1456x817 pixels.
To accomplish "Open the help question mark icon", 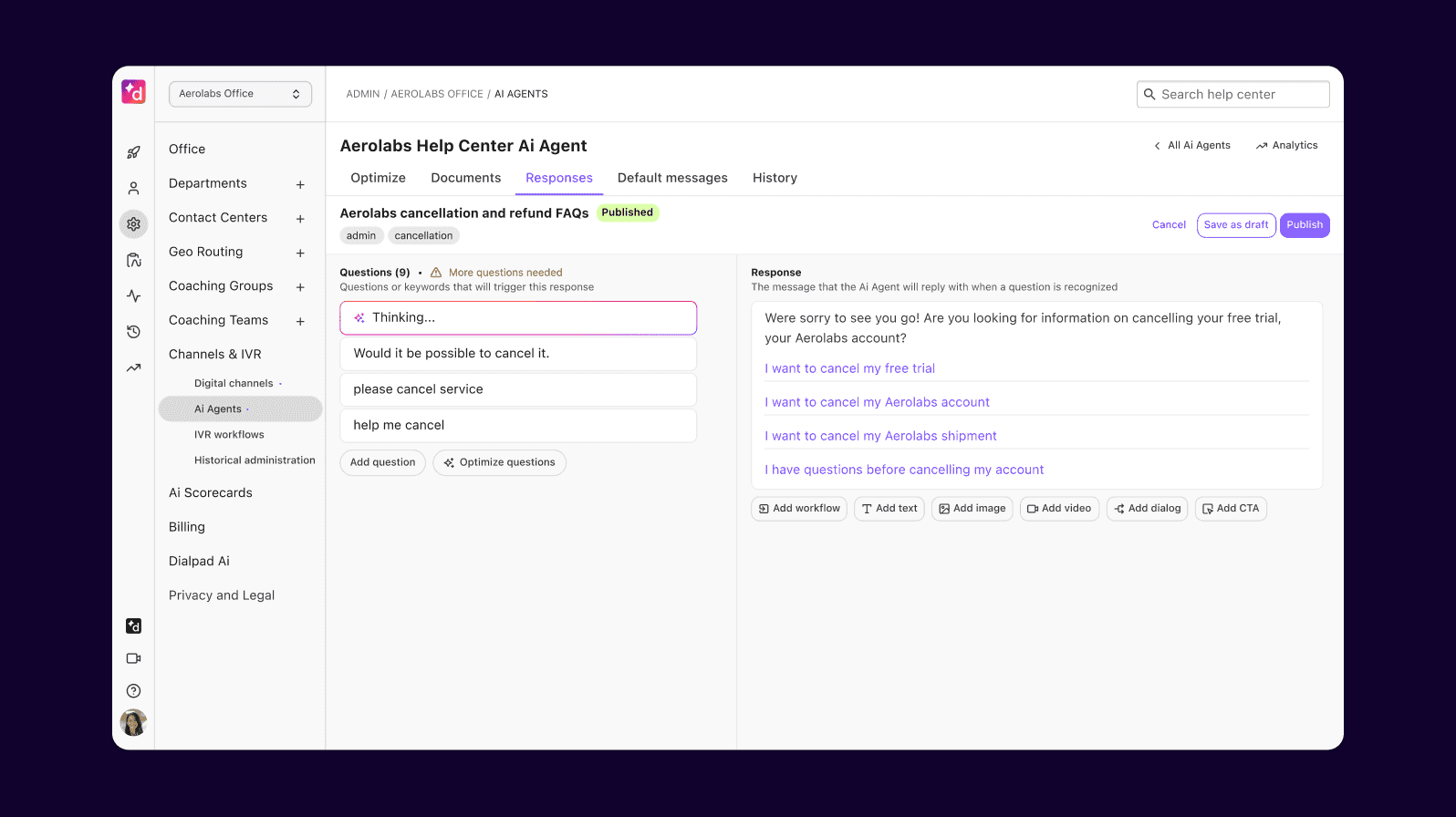I will (x=133, y=691).
